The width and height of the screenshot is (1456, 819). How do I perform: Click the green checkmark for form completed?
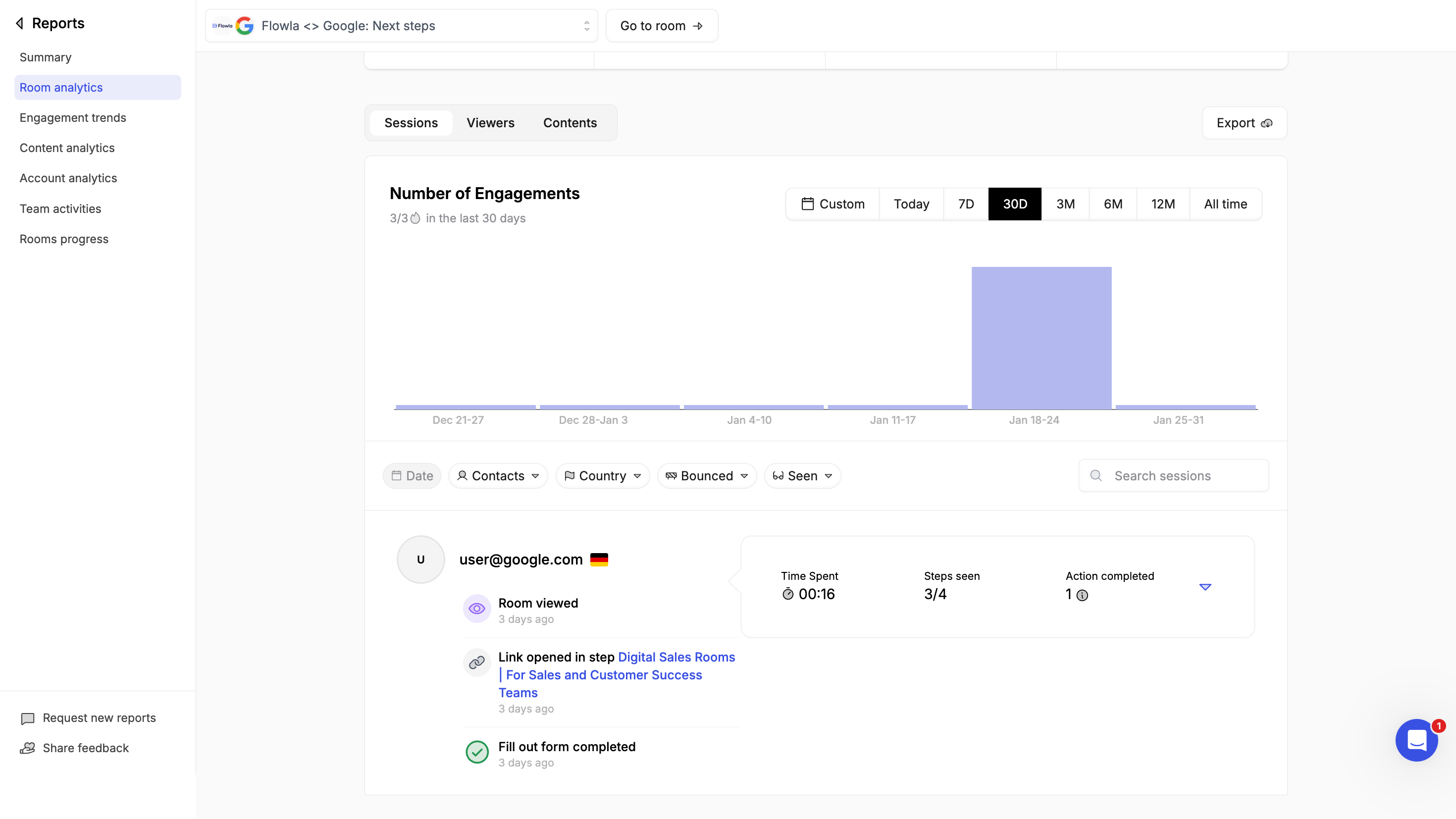pyautogui.click(x=476, y=752)
